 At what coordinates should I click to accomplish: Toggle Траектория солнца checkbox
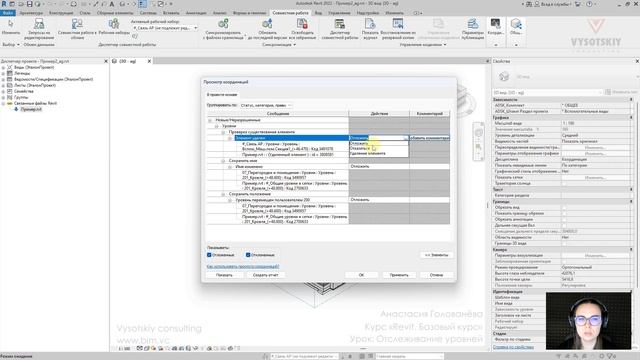click(x=564, y=183)
